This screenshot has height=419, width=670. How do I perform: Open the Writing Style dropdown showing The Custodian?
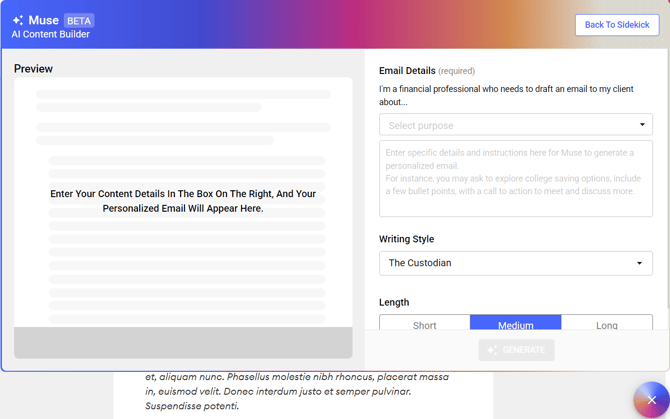pyautogui.click(x=505, y=263)
